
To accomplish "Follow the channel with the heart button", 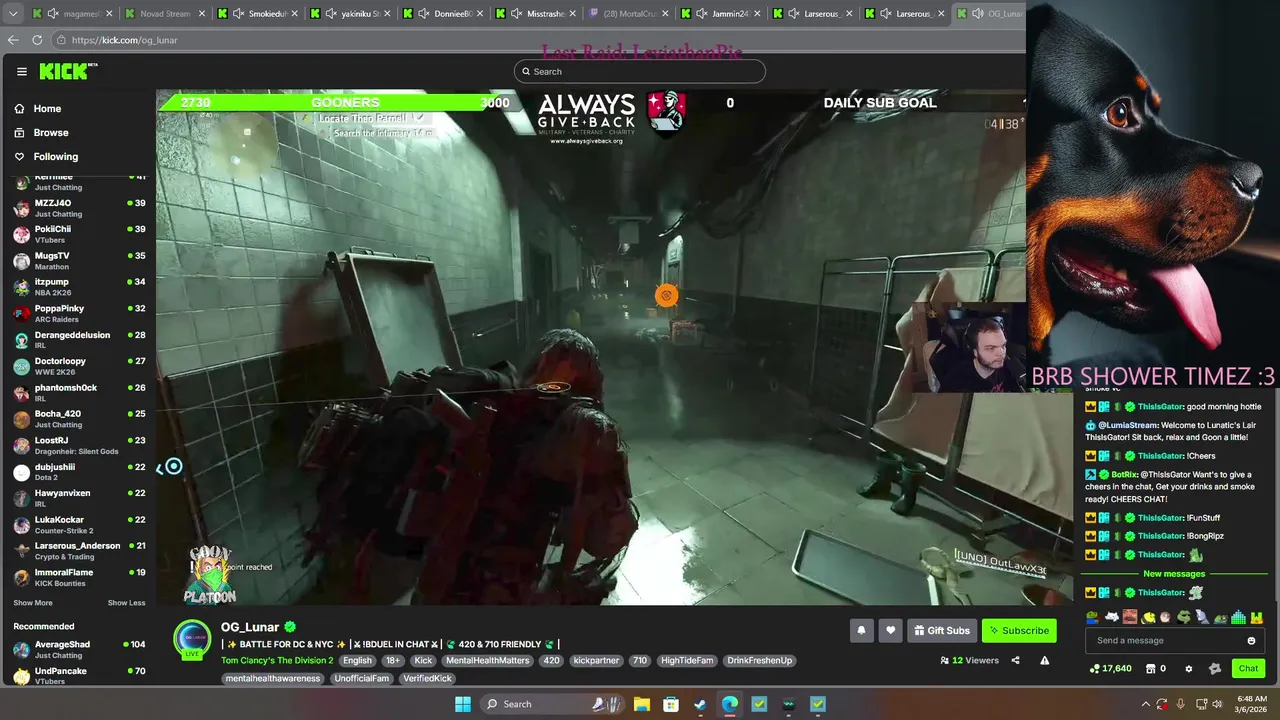I will 890,630.
